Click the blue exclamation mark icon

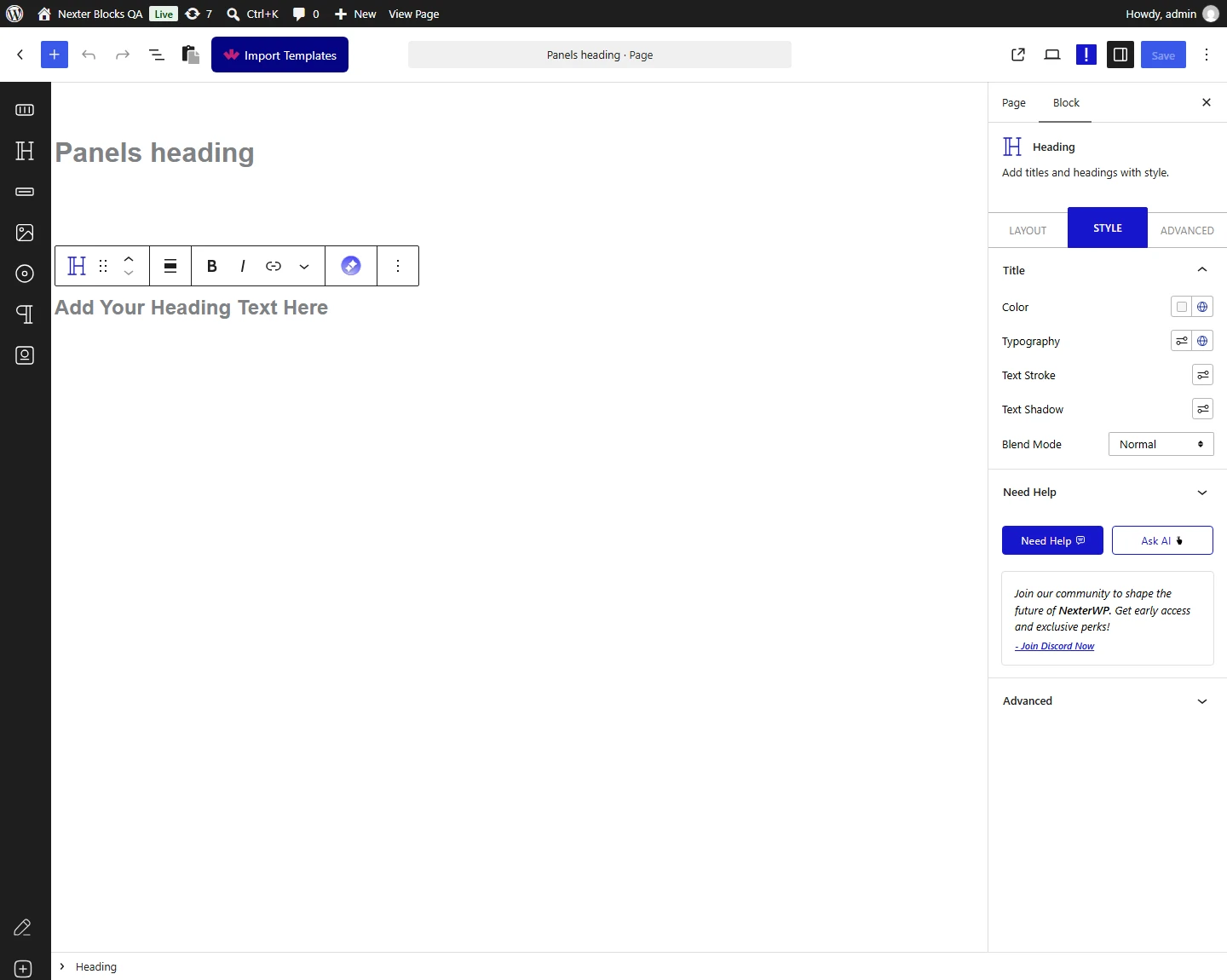click(1086, 55)
